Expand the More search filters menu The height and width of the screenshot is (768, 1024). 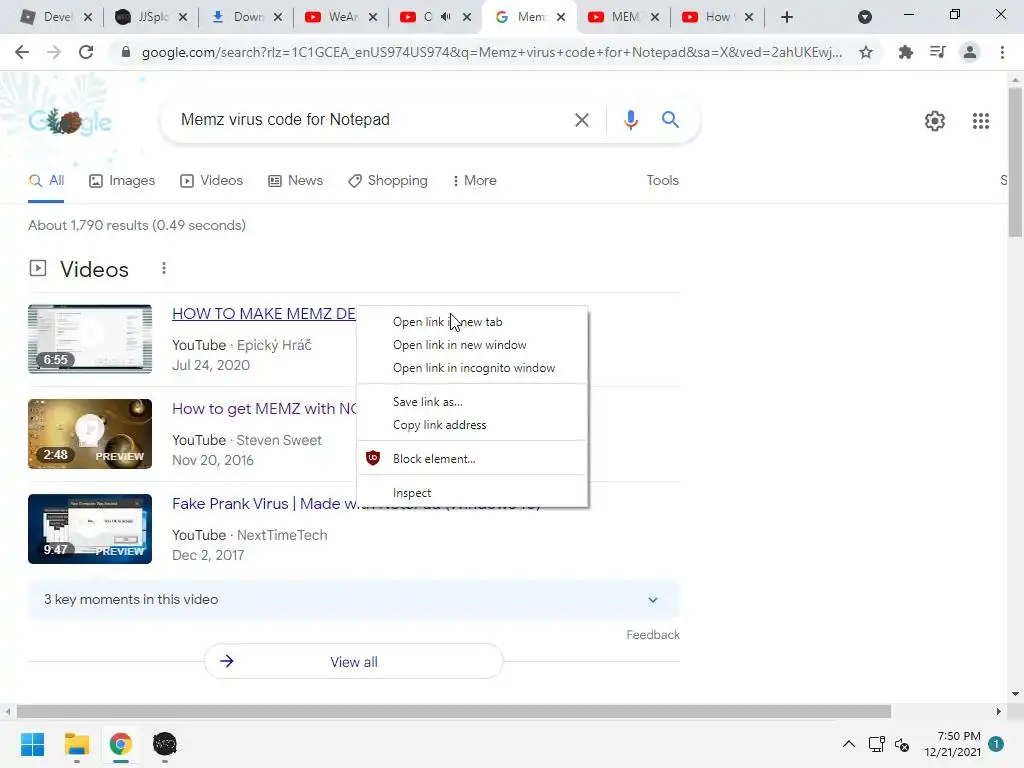pos(474,180)
